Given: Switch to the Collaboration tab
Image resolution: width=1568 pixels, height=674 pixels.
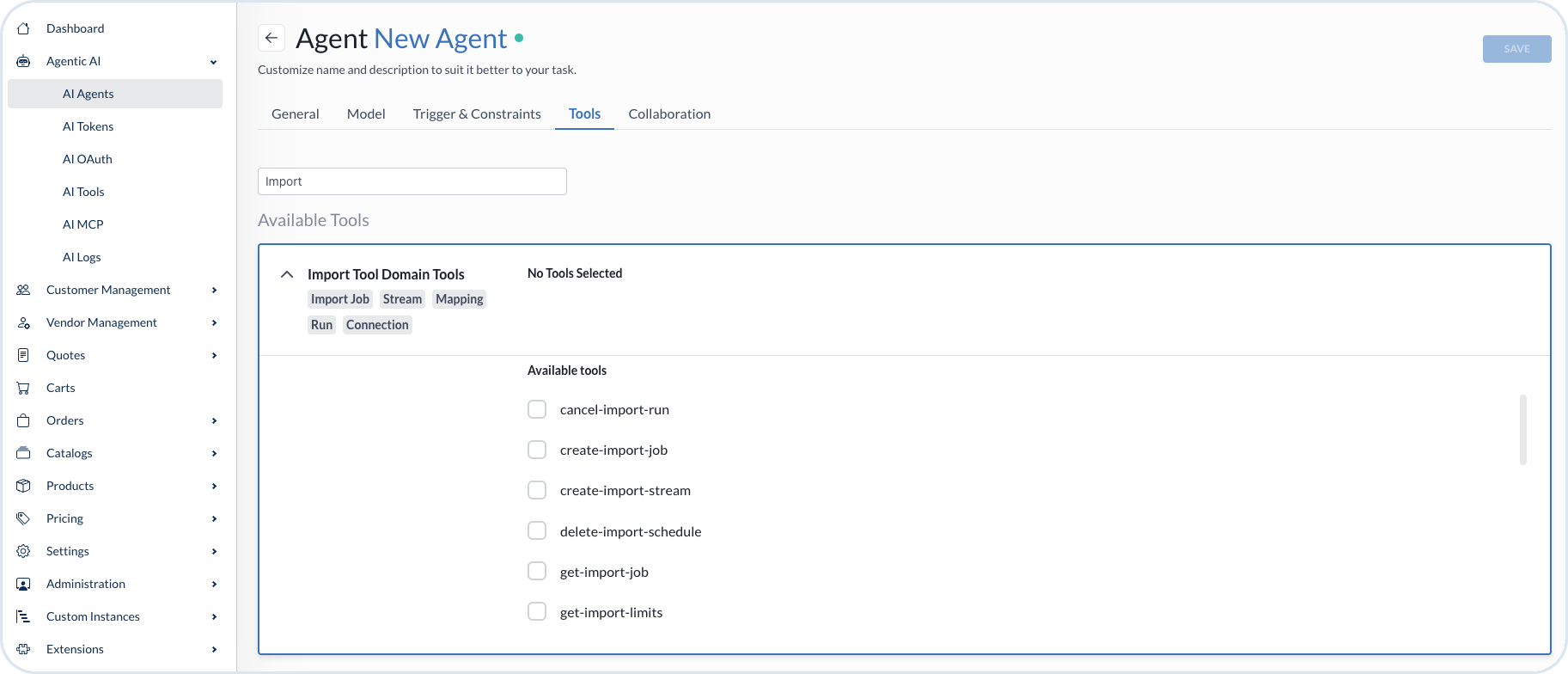Looking at the screenshot, I should coord(669,113).
